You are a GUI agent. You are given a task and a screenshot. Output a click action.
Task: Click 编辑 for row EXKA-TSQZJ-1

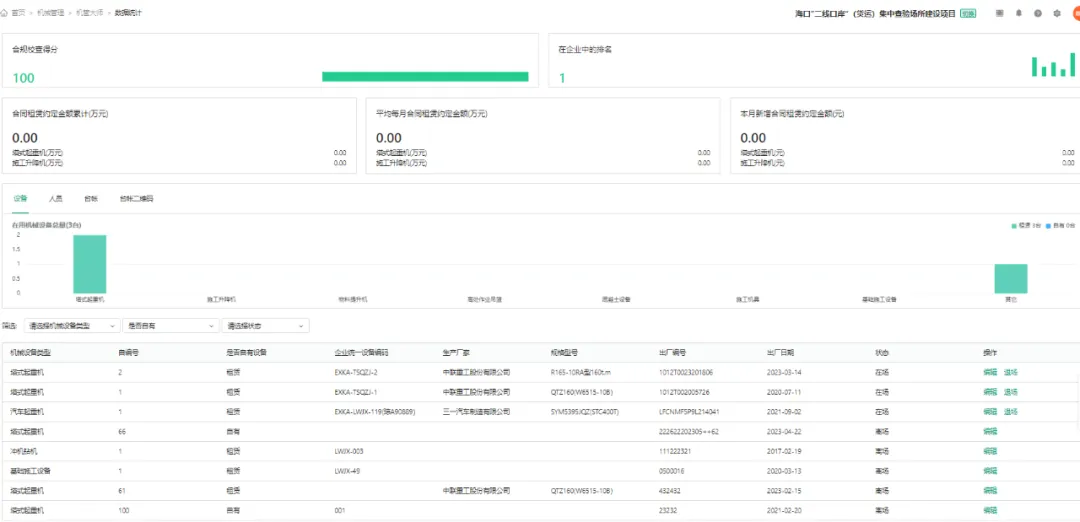(x=990, y=392)
